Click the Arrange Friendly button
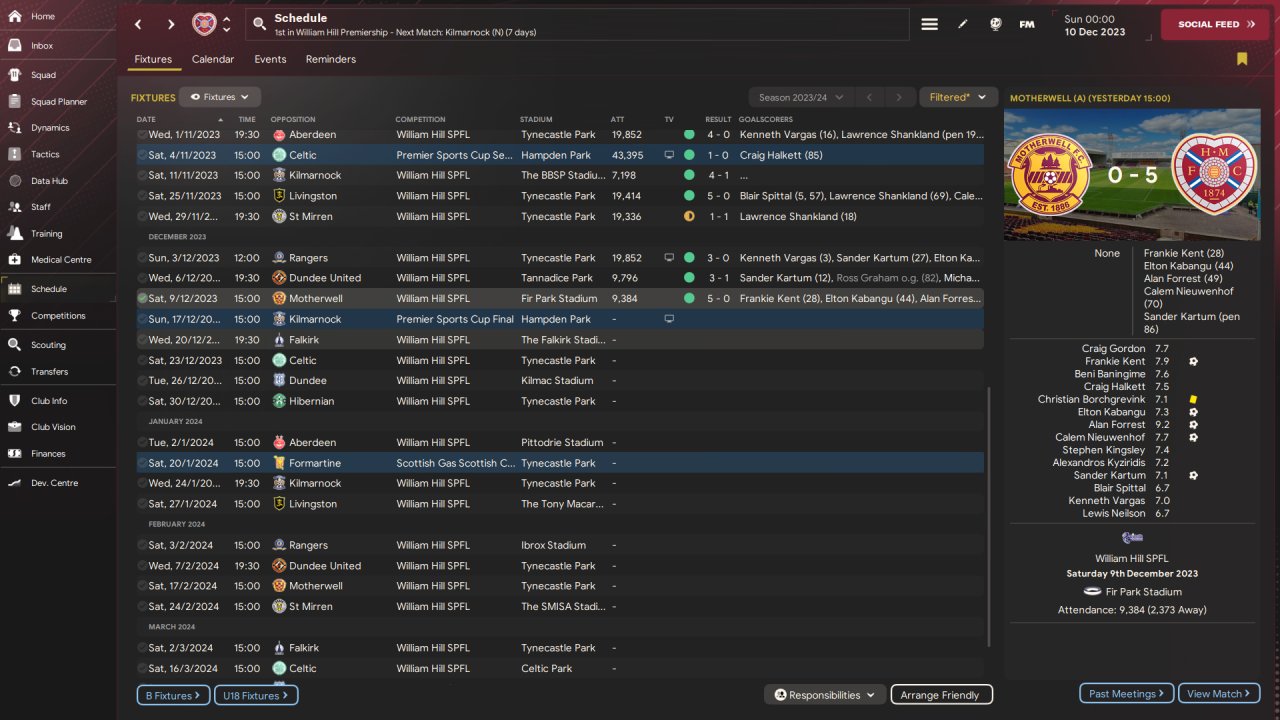Screen dimensions: 1280x720 point(941,695)
